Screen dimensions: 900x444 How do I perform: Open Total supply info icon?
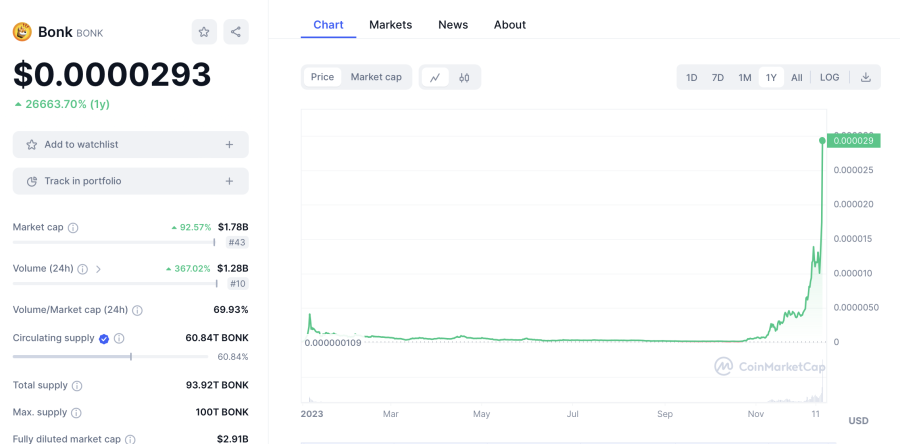[x=77, y=386]
